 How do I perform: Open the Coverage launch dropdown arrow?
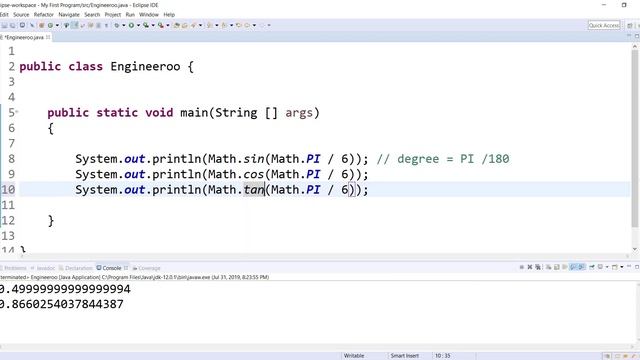tap(153, 25)
